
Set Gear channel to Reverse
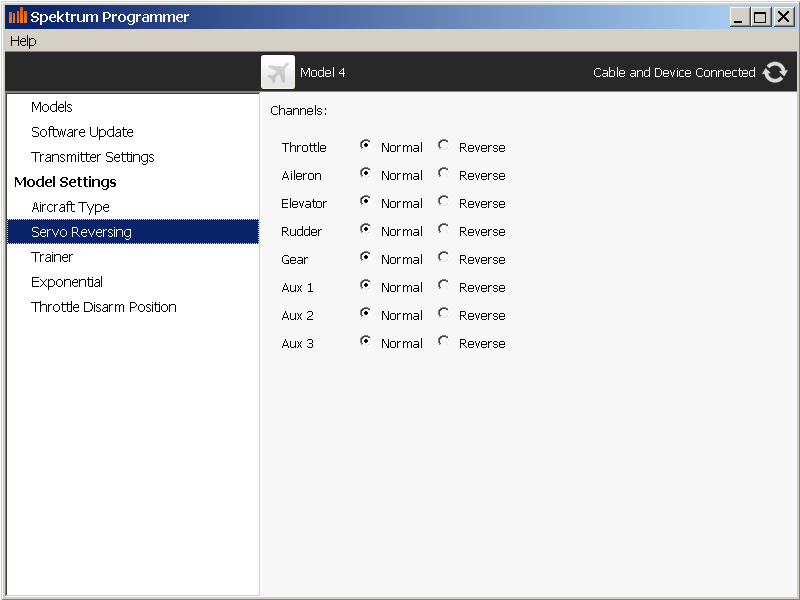443,257
